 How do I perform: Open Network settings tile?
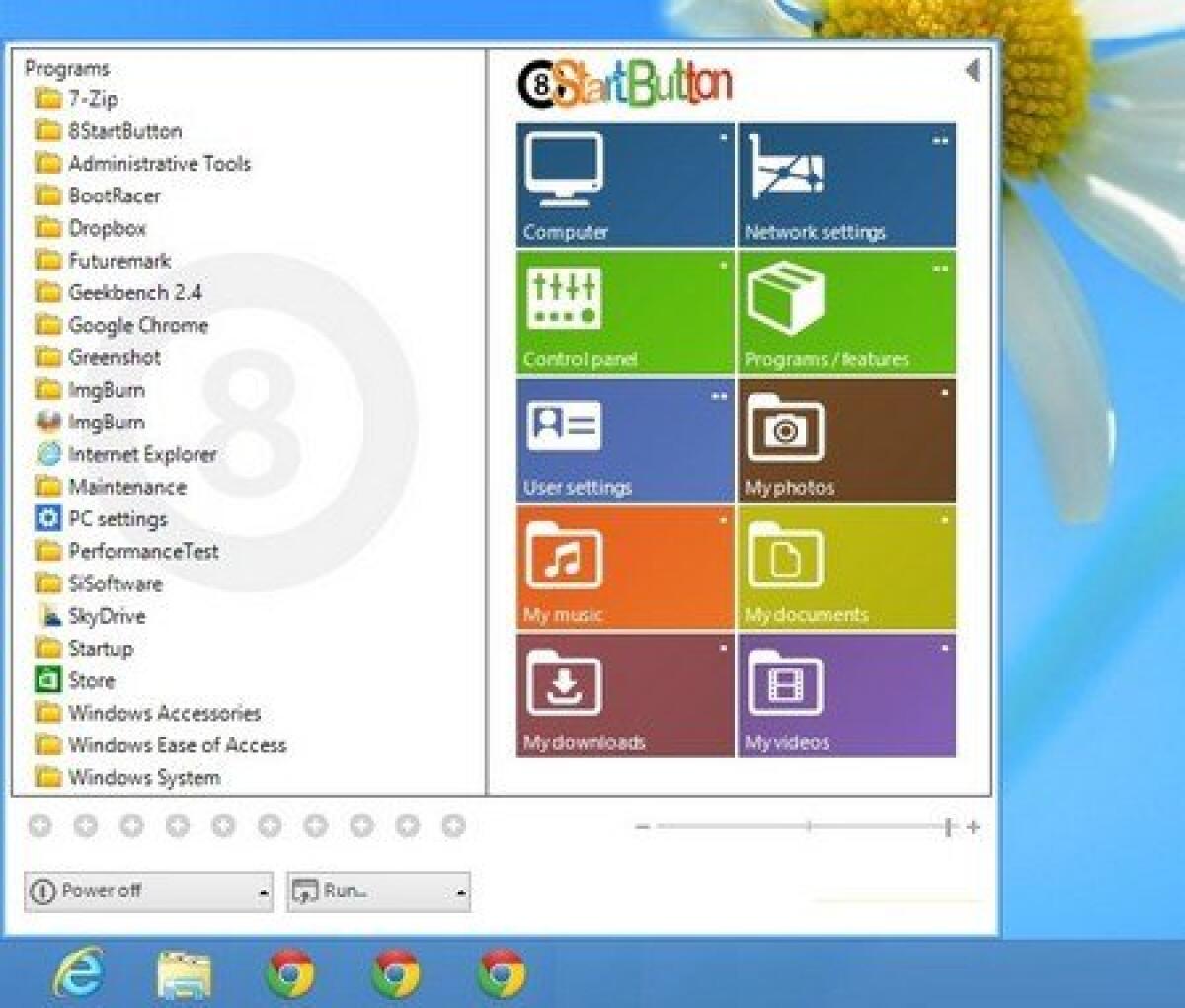[847, 183]
